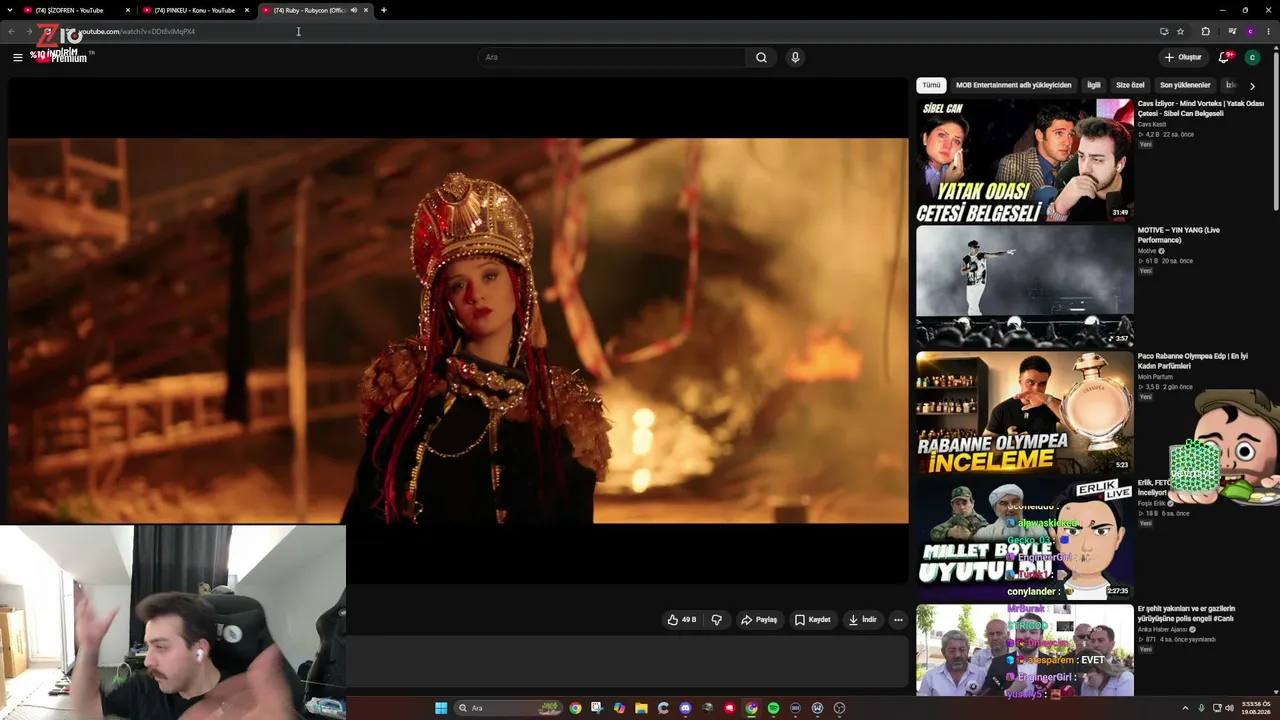Image resolution: width=1280 pixels, height=720 pixels.
Task: Close the Ruby - Rubycon tab
Action: click(x=366, y=10)
